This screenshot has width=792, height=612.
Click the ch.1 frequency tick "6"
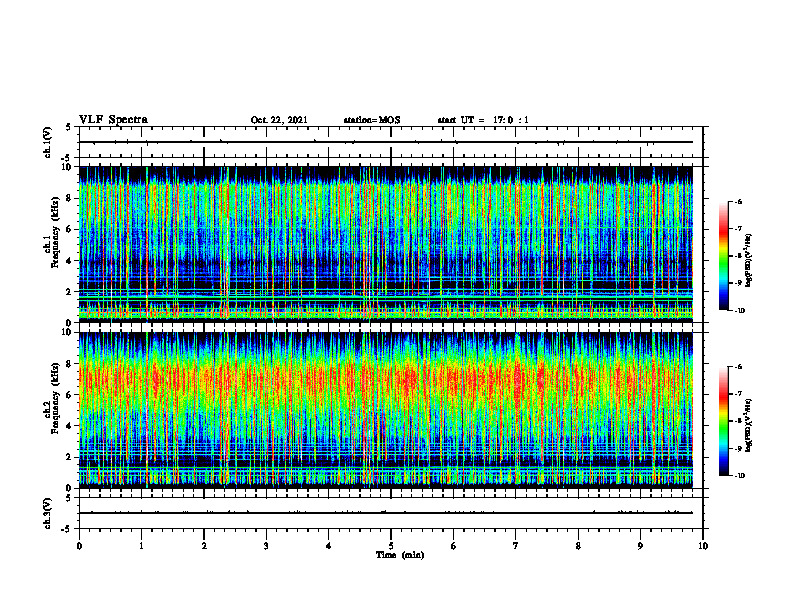click(x=70, y=230)
